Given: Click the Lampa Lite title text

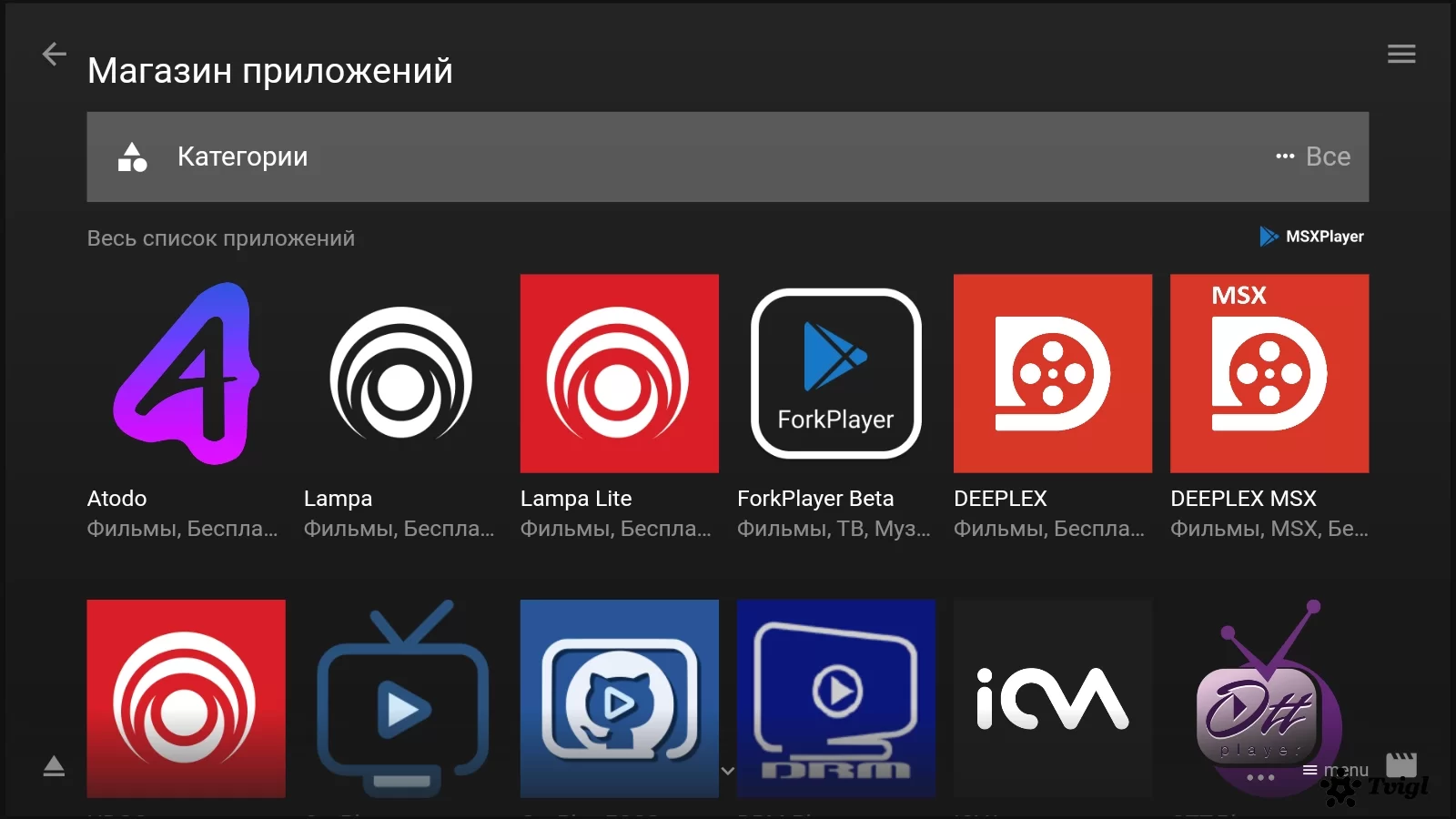Looking at the screenshot, I should (x=576, y=499).
